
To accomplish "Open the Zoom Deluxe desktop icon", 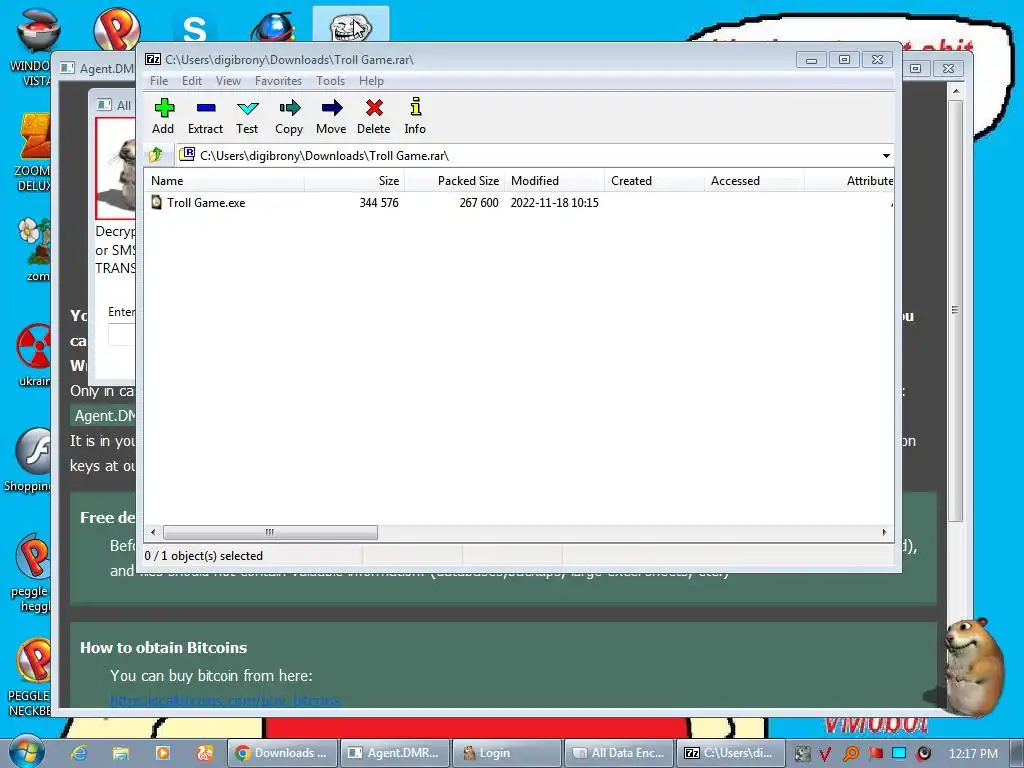I will tap(33, 152).
